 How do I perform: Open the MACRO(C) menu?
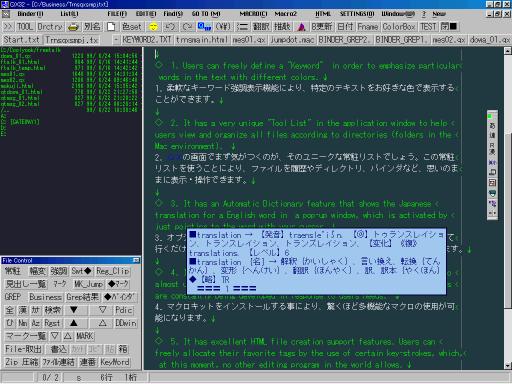coord(253,14)
